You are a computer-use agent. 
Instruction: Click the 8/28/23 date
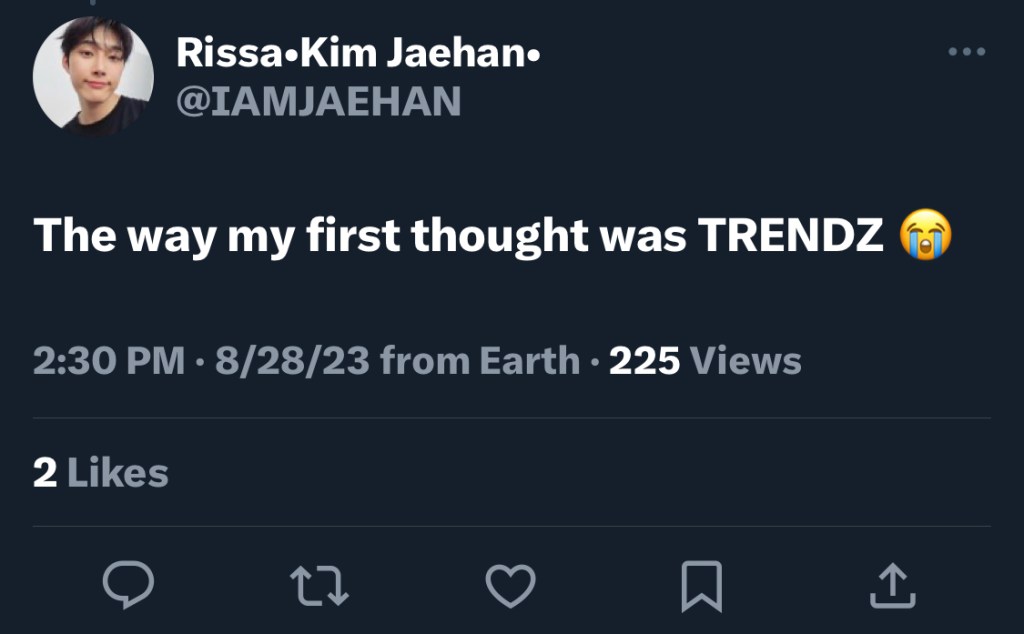coord(291,361)
